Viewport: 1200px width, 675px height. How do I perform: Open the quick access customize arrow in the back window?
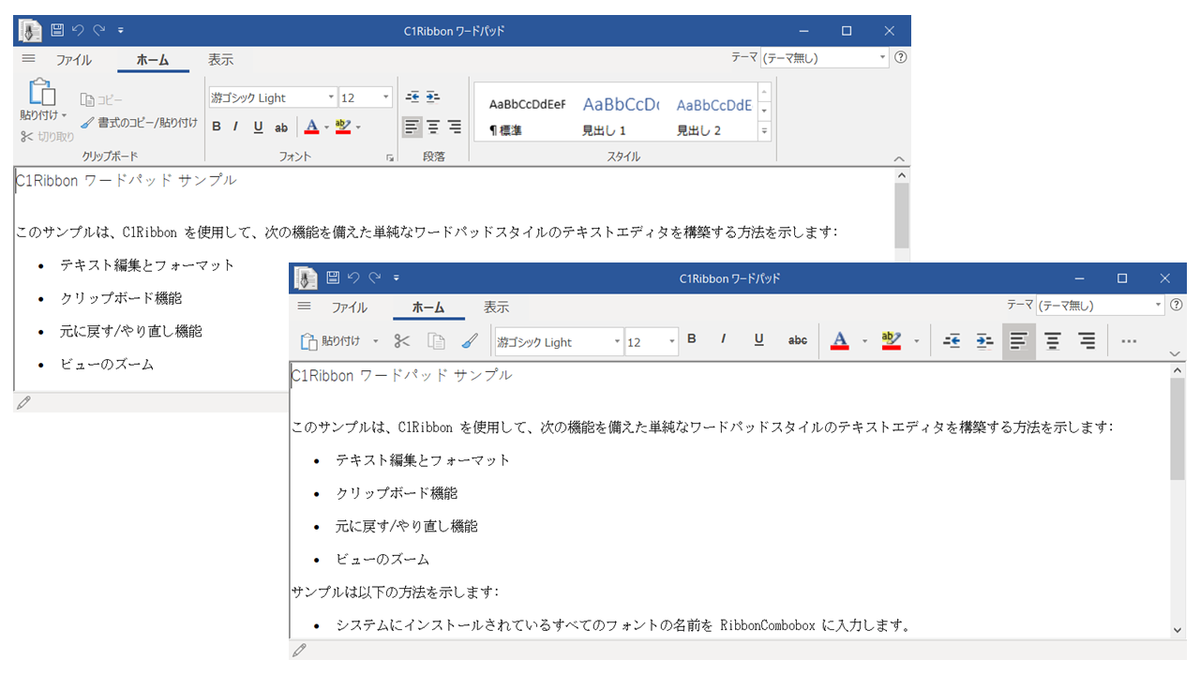pos(120,31)
